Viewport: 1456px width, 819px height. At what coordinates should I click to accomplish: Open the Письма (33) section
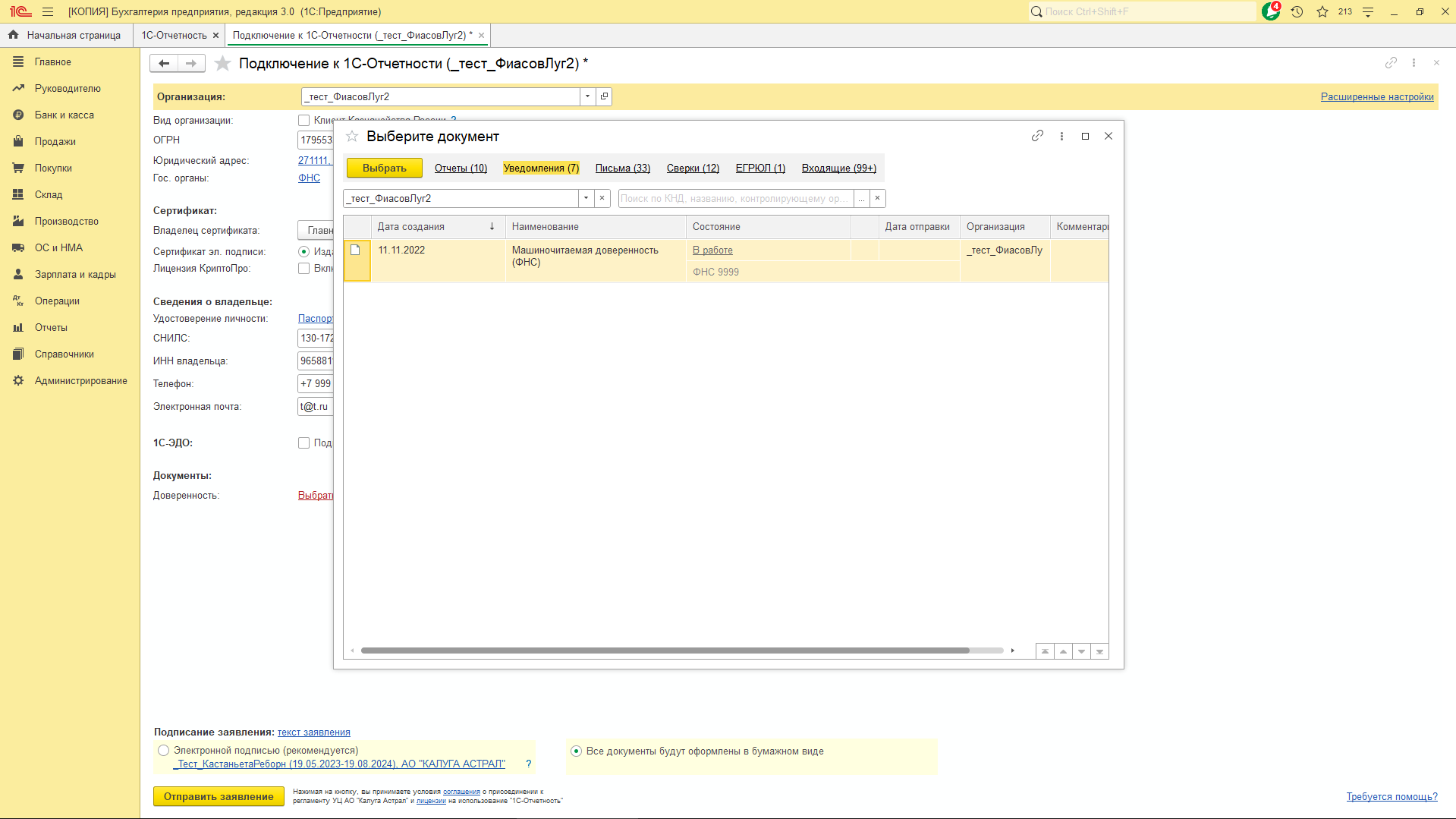click(623, 168)
